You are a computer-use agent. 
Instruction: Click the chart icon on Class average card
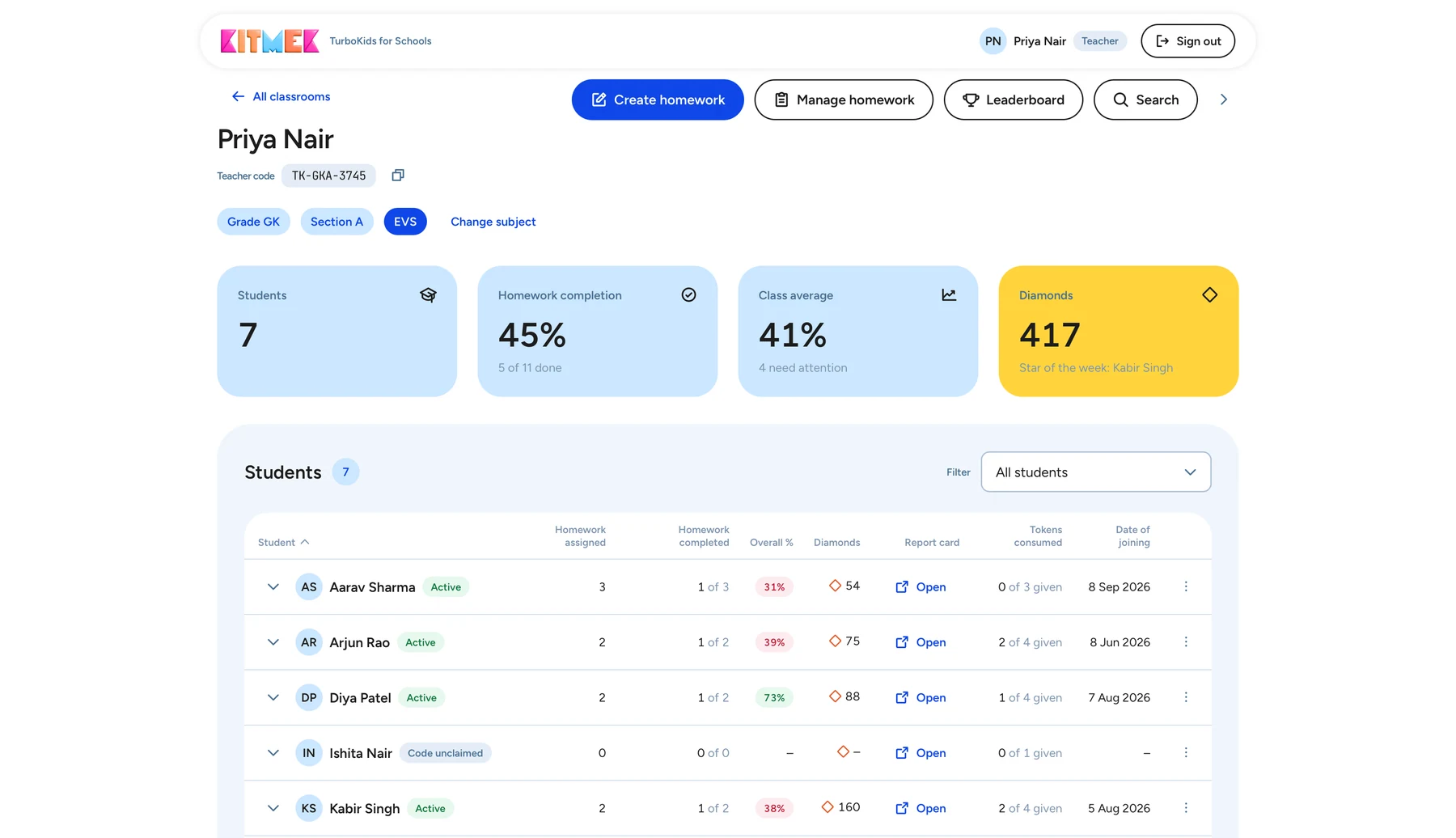point(949,295)
